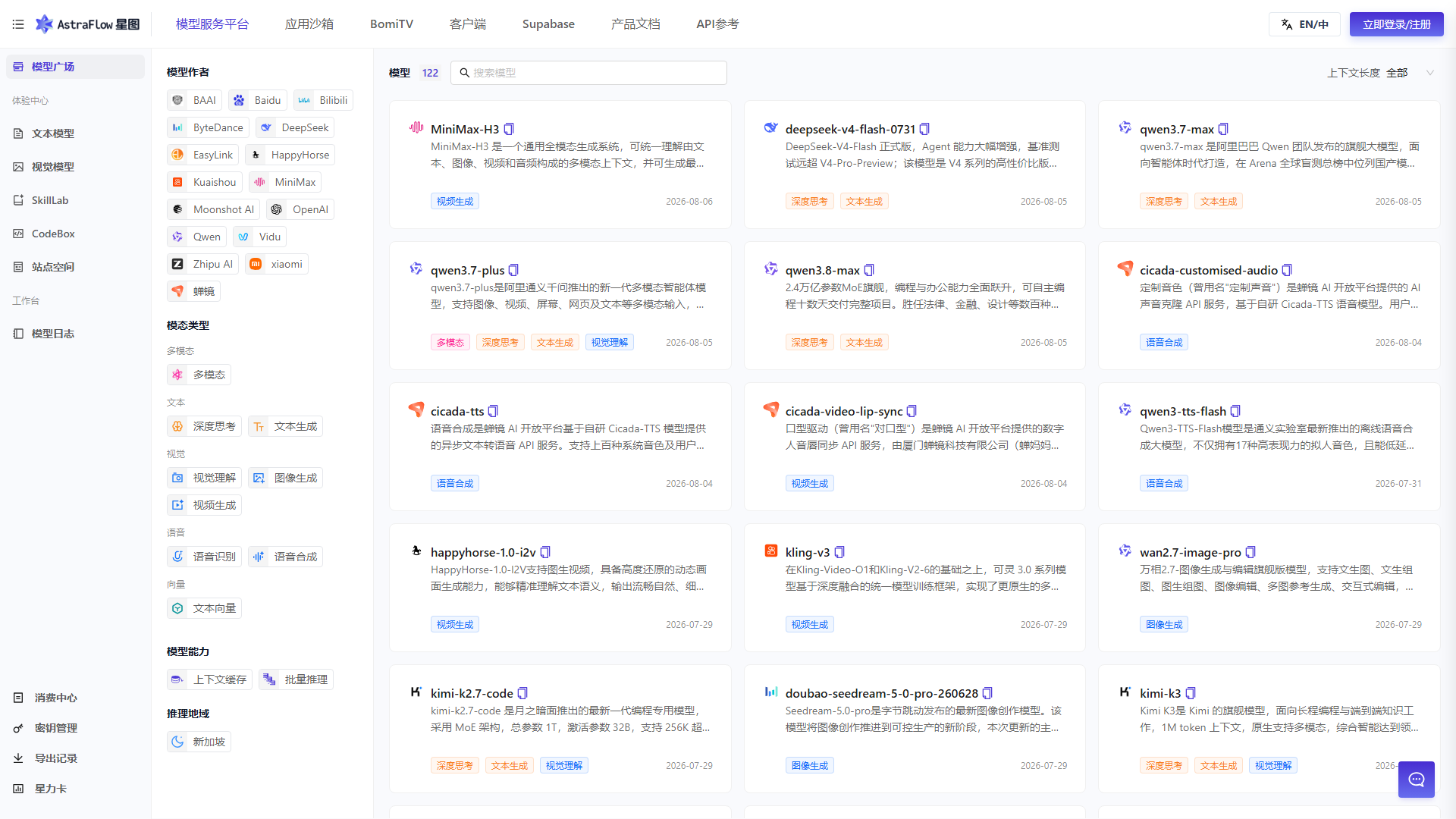Copy the qwen3.8-max model name

click(x=869, y=271)
